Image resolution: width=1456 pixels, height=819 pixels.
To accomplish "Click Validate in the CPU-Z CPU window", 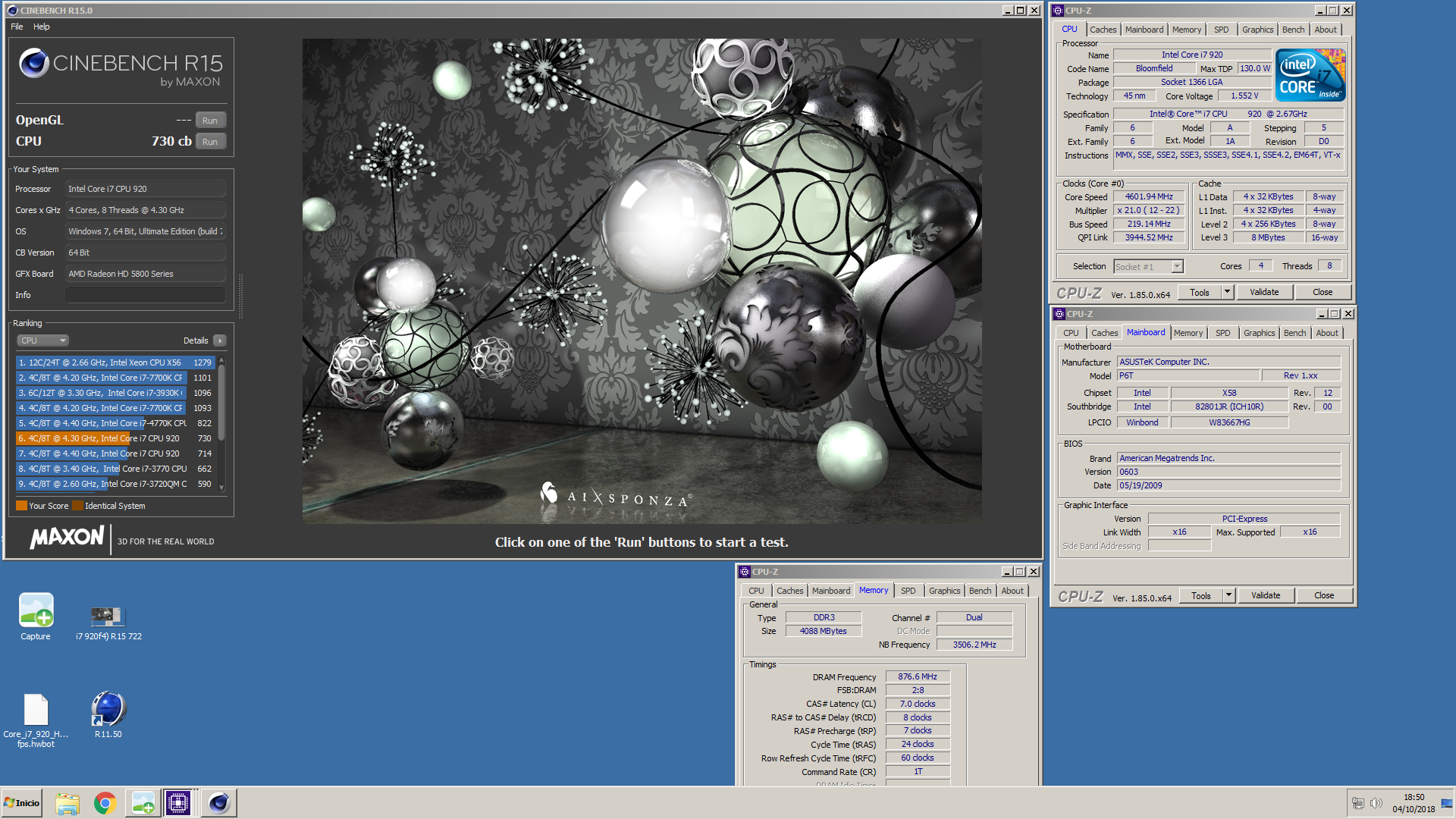I will point(1264,292).
